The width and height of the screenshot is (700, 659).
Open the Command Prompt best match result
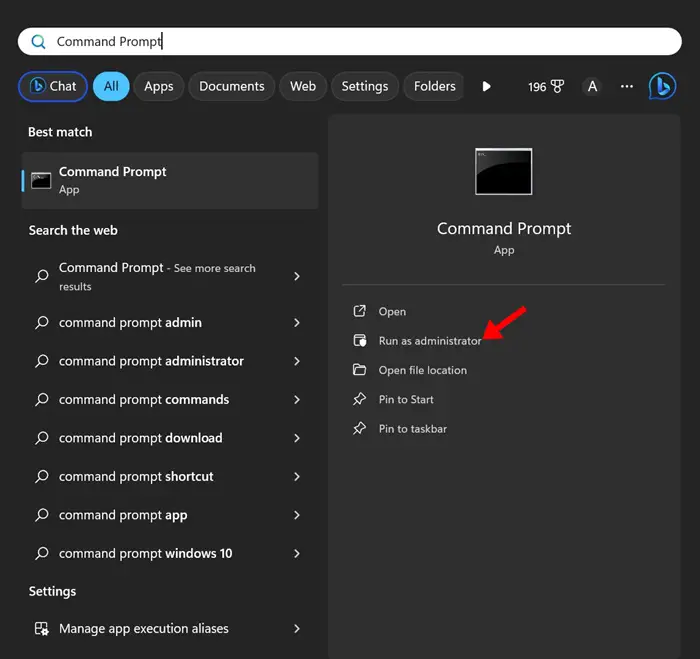[170, 180]
